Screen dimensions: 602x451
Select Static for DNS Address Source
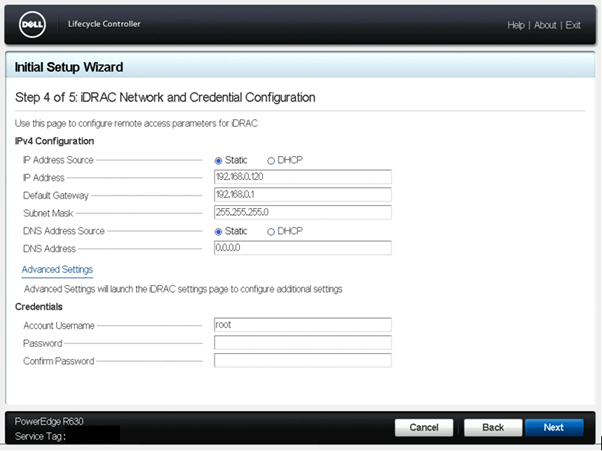(218, 231)
